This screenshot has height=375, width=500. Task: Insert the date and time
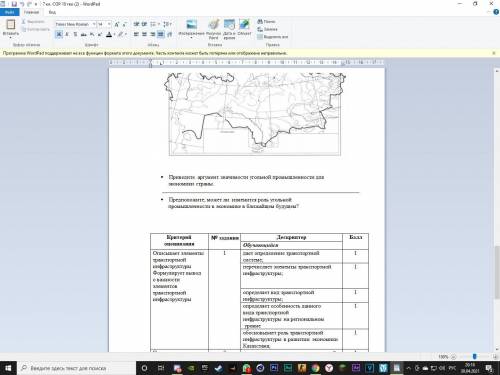[x=229, y=28]
